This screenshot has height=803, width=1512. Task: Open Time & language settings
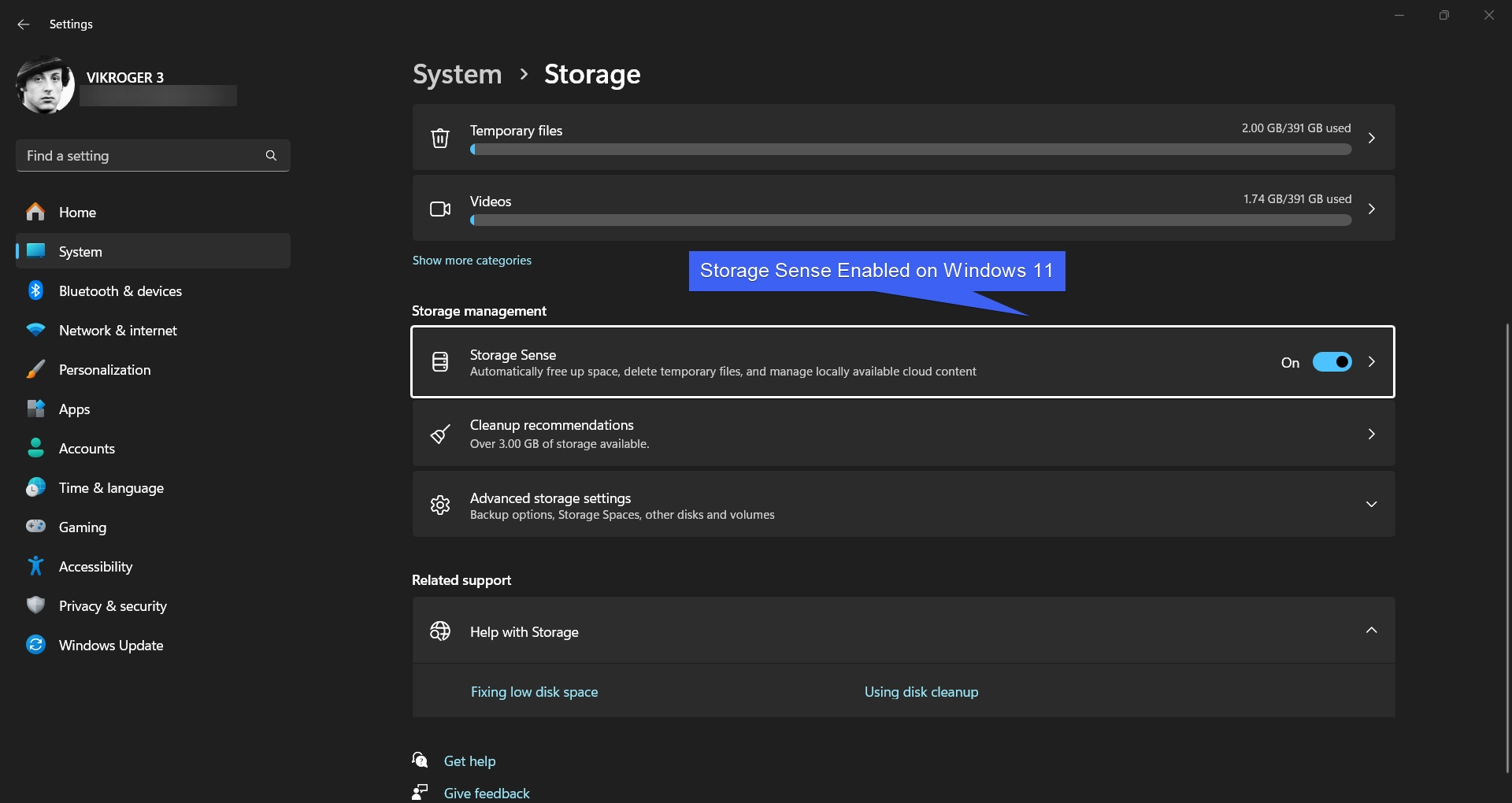coord(153,487)
